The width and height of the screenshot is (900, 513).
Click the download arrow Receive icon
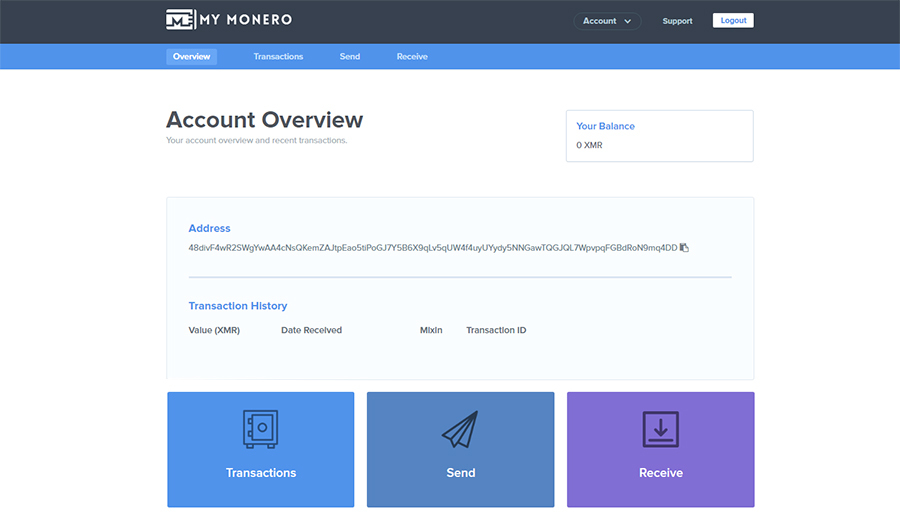tap(661, 429)
